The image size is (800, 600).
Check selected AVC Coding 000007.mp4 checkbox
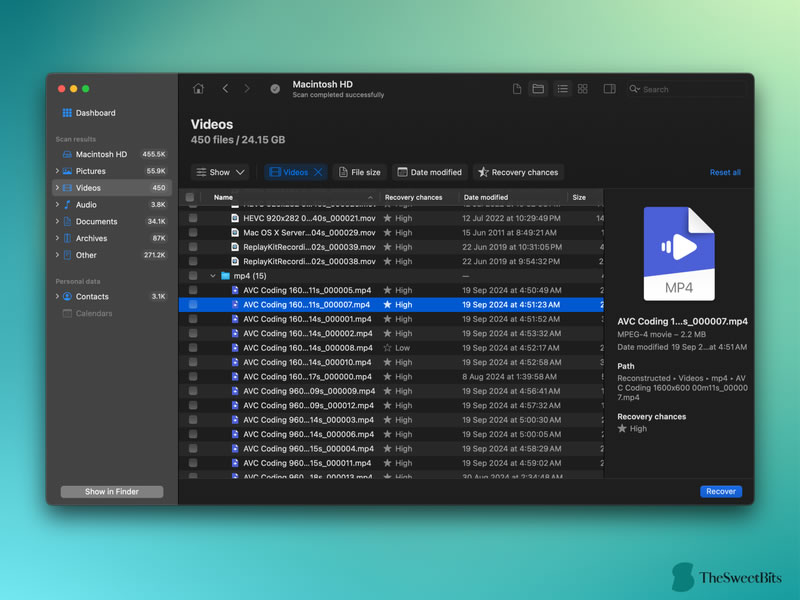193,305
